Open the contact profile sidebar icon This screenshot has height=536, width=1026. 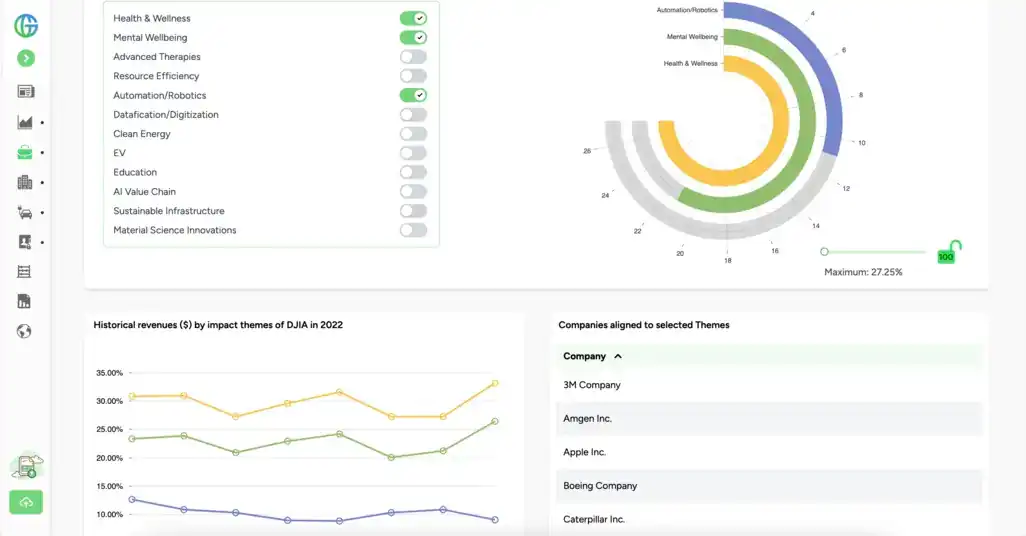[26, 242]
